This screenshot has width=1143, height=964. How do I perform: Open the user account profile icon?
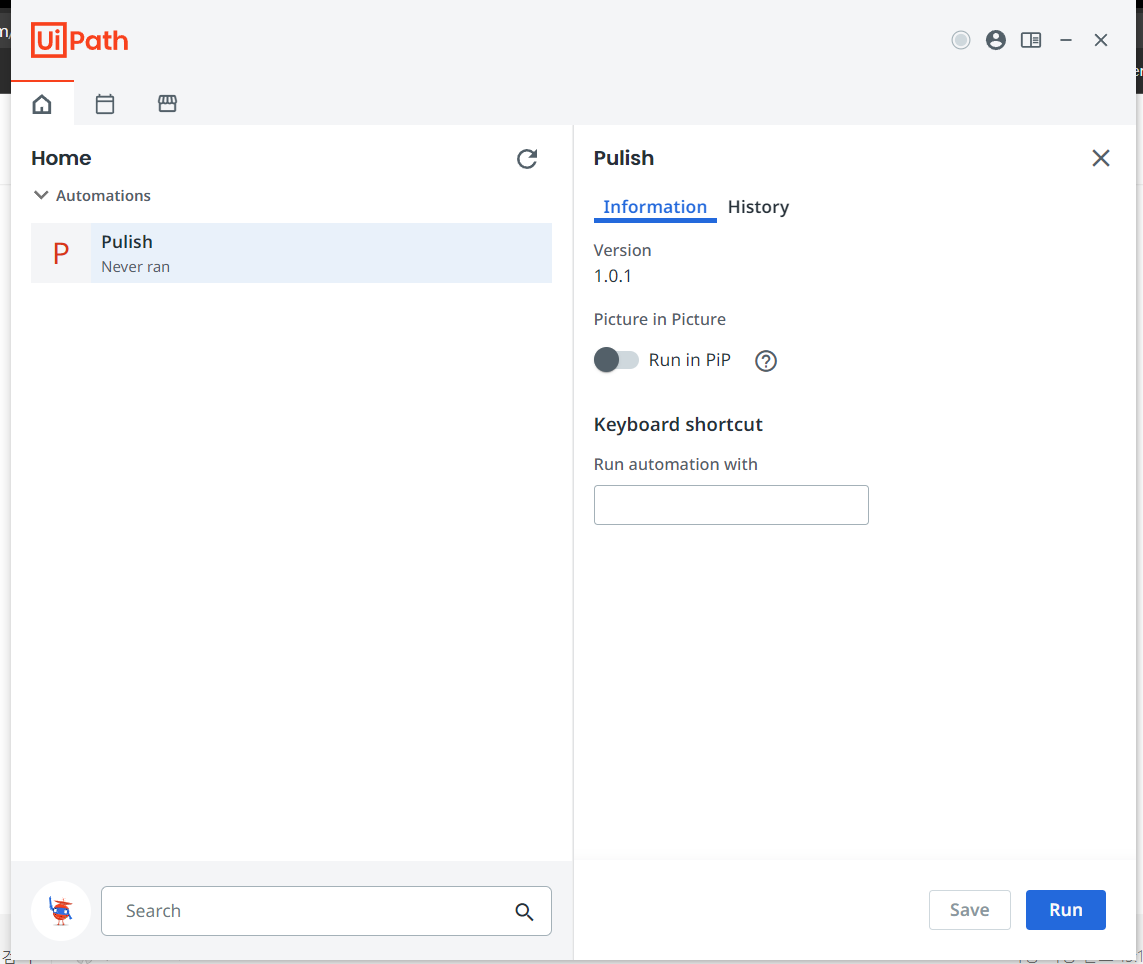[996, 40]
